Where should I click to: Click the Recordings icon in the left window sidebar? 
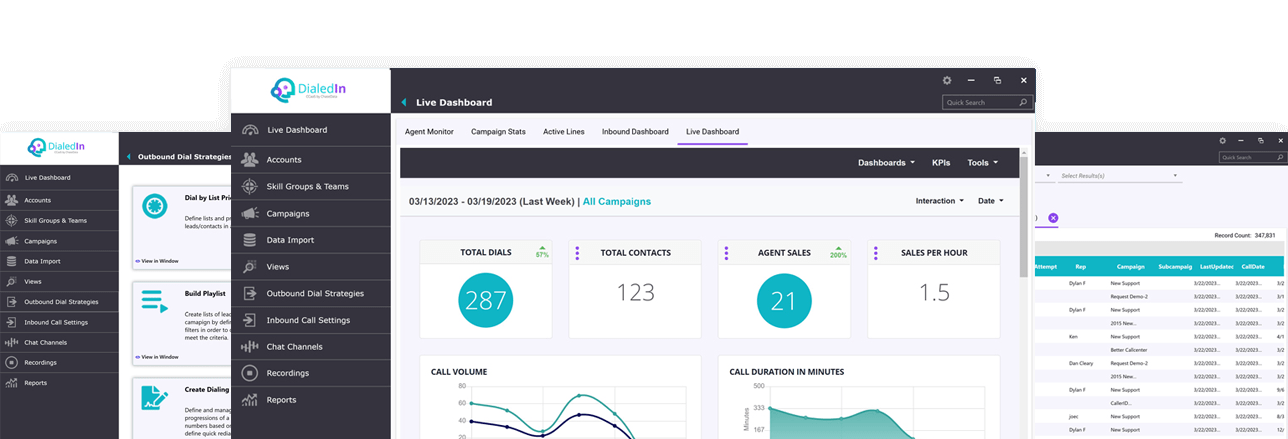coord(11,362)
